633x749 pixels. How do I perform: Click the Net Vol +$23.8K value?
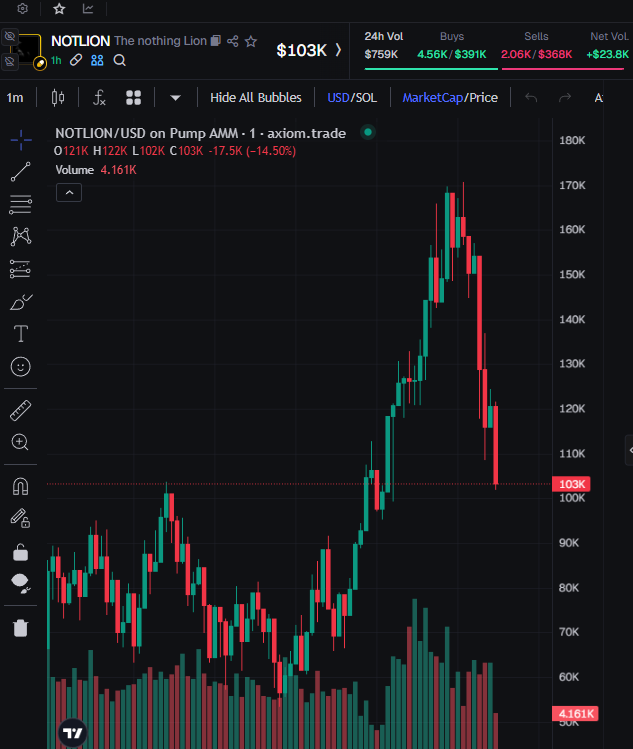pyautogui.click(x=607, y=54)
